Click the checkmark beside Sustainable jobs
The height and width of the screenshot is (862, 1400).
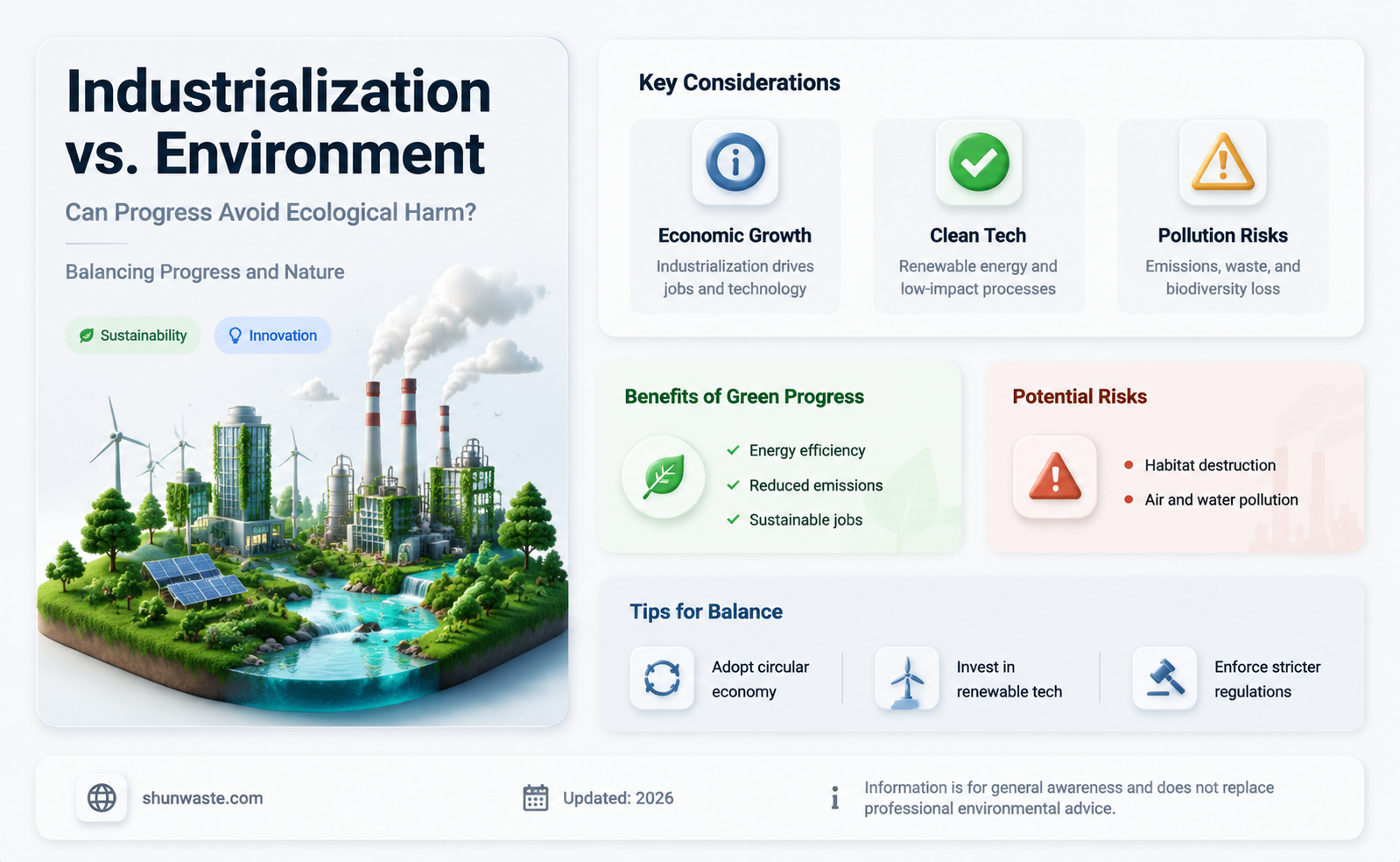coord(733,519)
